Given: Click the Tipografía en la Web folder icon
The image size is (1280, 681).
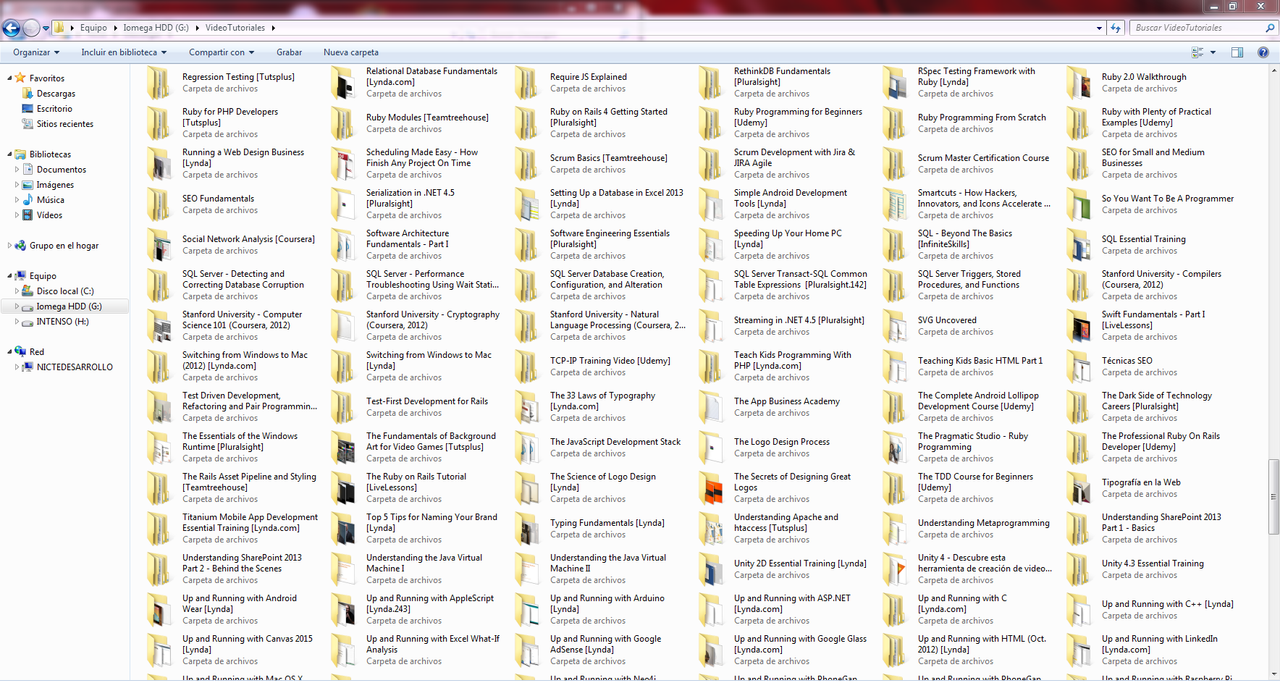Looking at the screenshot, I should click(1079, 488).
